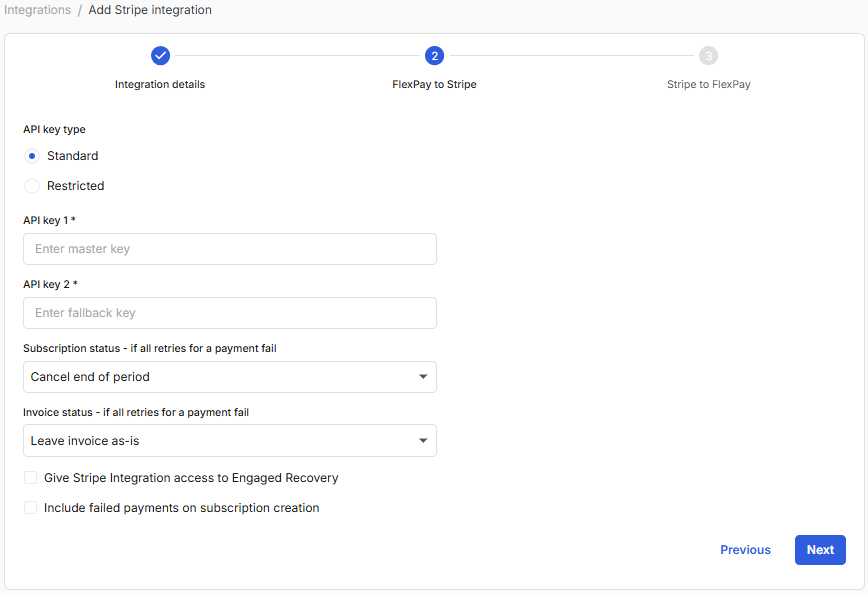This screenshot has height=593, width=868.
Task: Select the Restricted API key type
Action: point(32,186)
